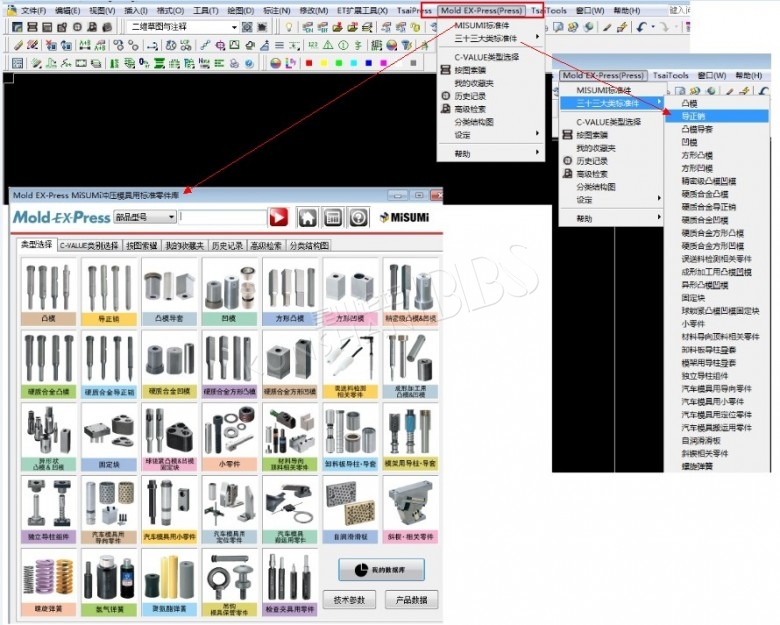Viewport: 780px width, 625px height.
Task: Open the 凹模 category thumbnail
Action: pos(230,292)
